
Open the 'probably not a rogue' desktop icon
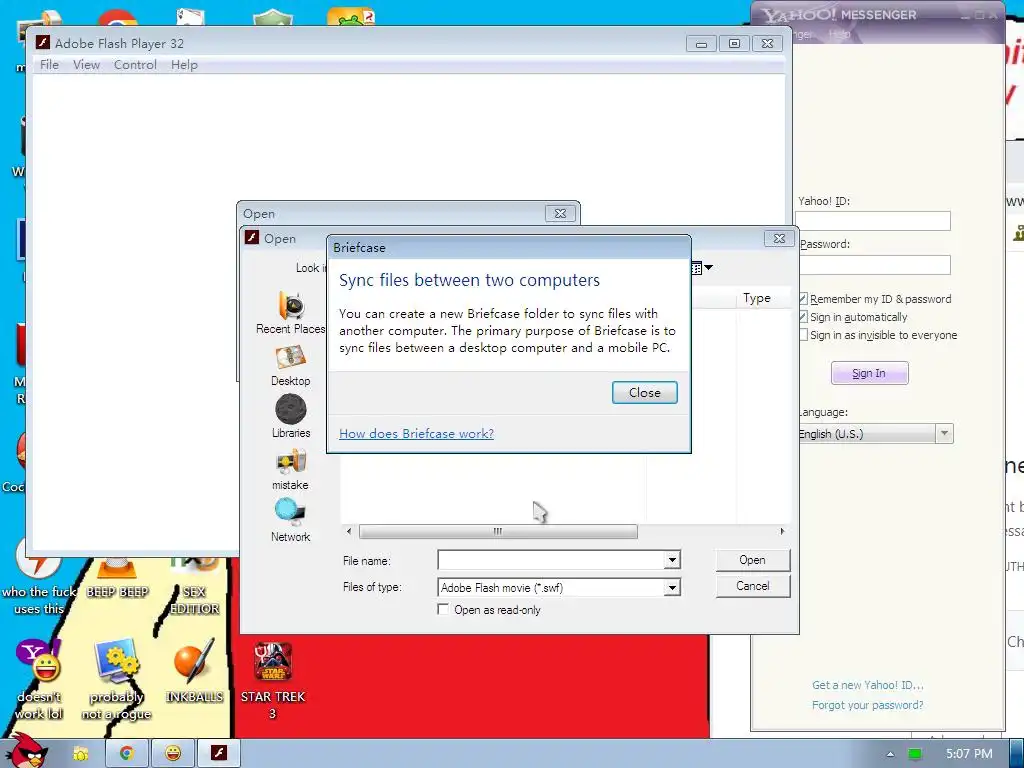[x=116, y=679]
